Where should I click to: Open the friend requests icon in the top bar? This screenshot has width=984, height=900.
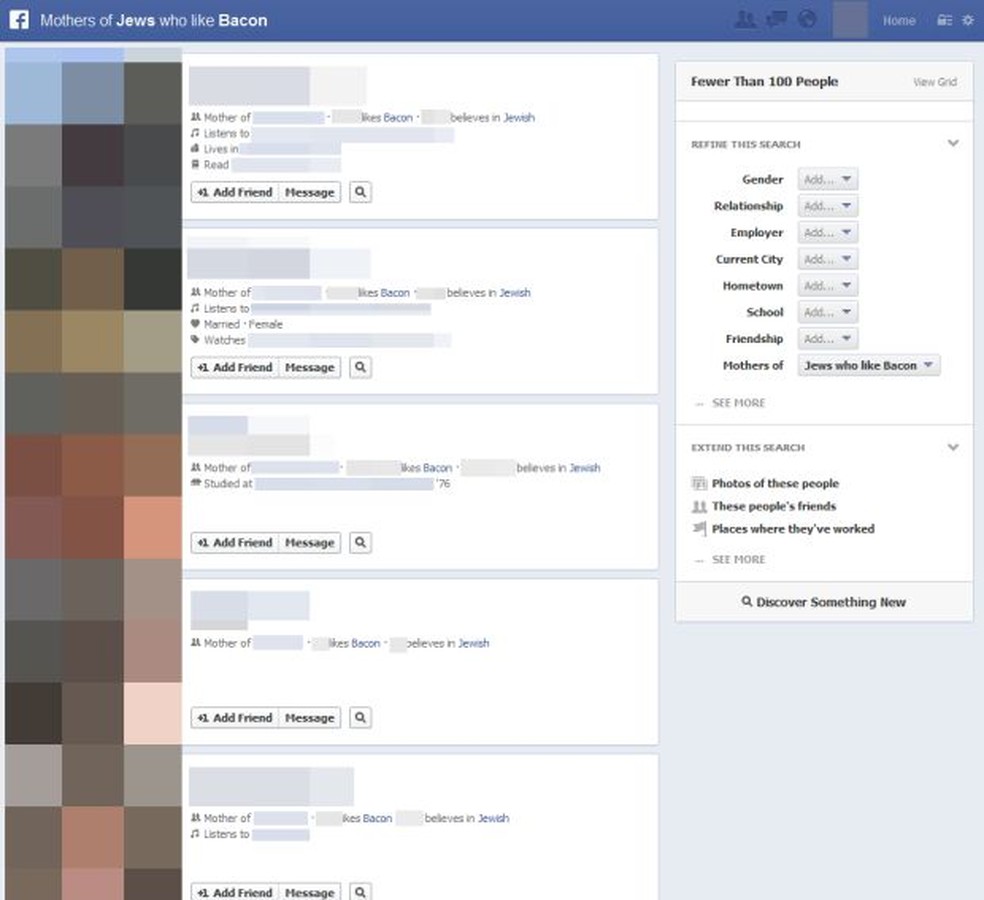pyautogui.click(x=746, y=18)
